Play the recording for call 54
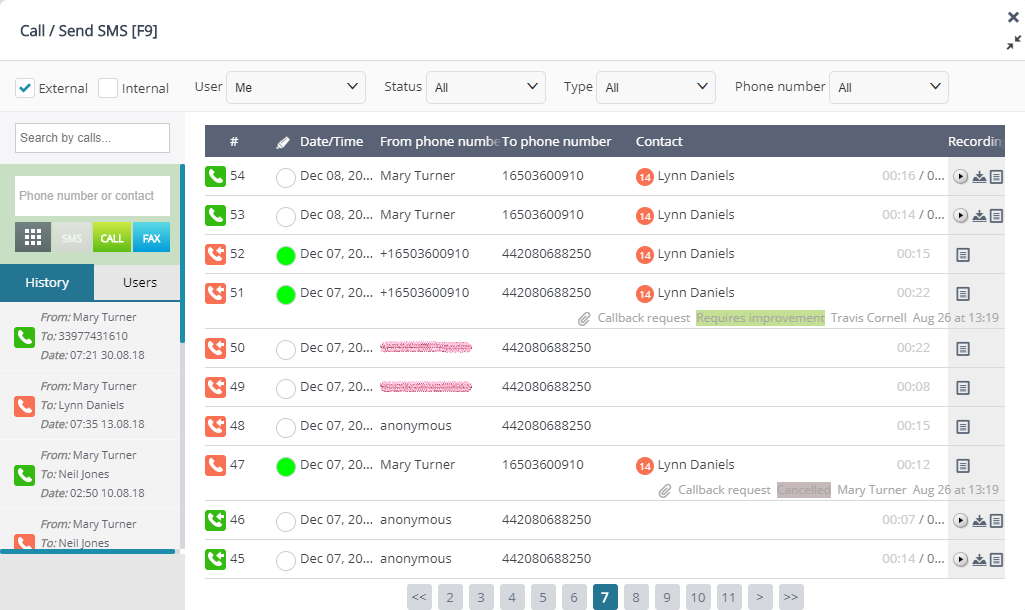 click(960, 176)
